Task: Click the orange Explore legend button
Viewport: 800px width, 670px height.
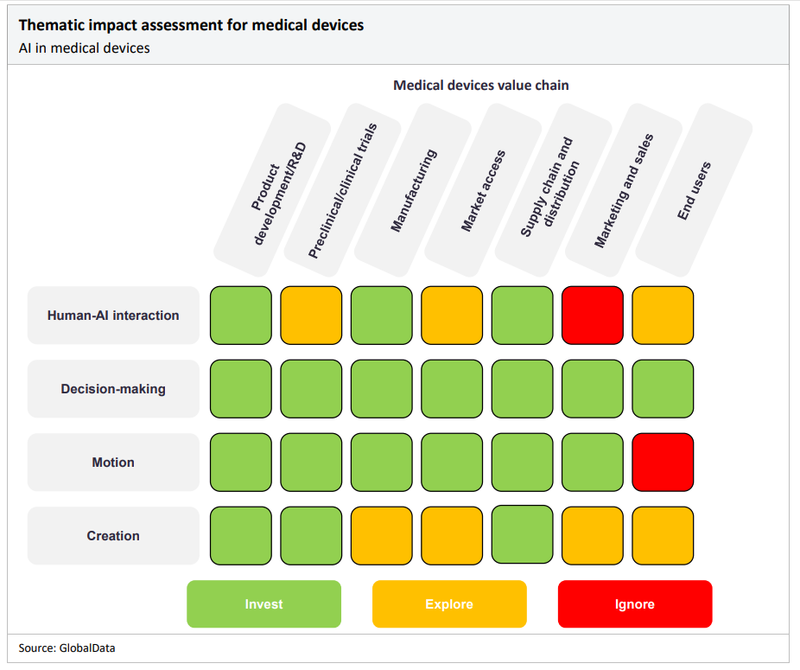Action: [x=449, y=604]
